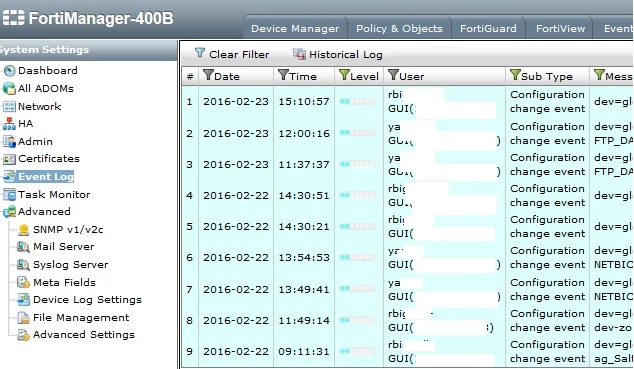Click the Certificates icon

(x=9, y=159)
